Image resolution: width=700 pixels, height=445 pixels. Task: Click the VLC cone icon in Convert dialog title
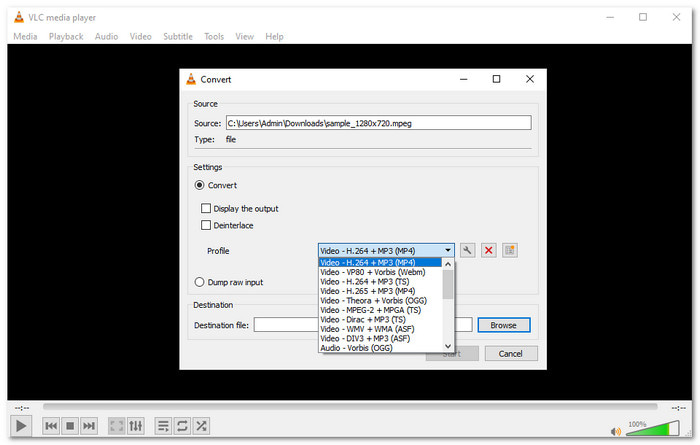point(191,79)
